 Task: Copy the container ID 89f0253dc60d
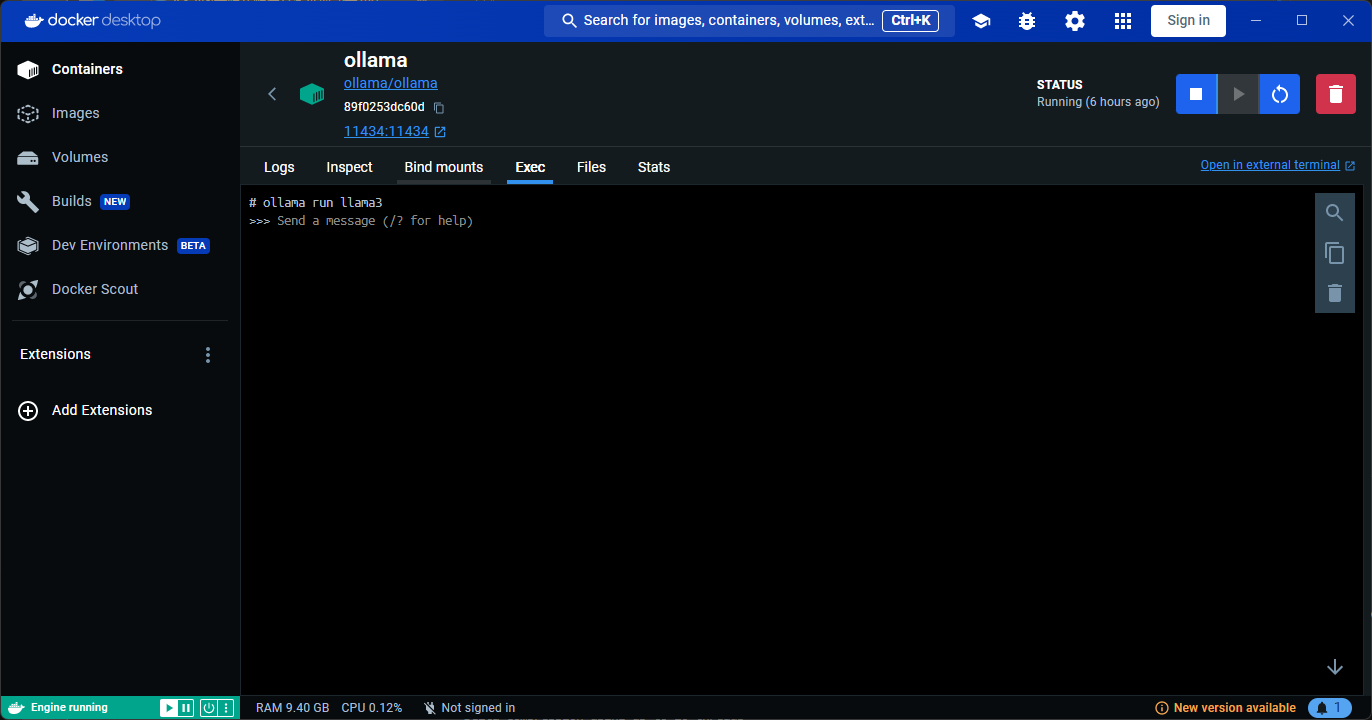coord(439,107)
